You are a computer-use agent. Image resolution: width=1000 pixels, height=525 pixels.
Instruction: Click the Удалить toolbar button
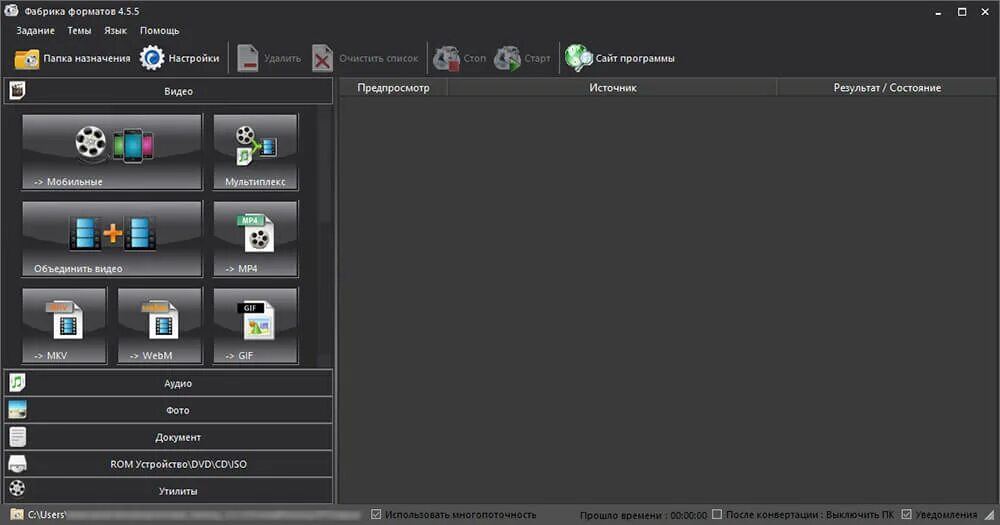268,59
